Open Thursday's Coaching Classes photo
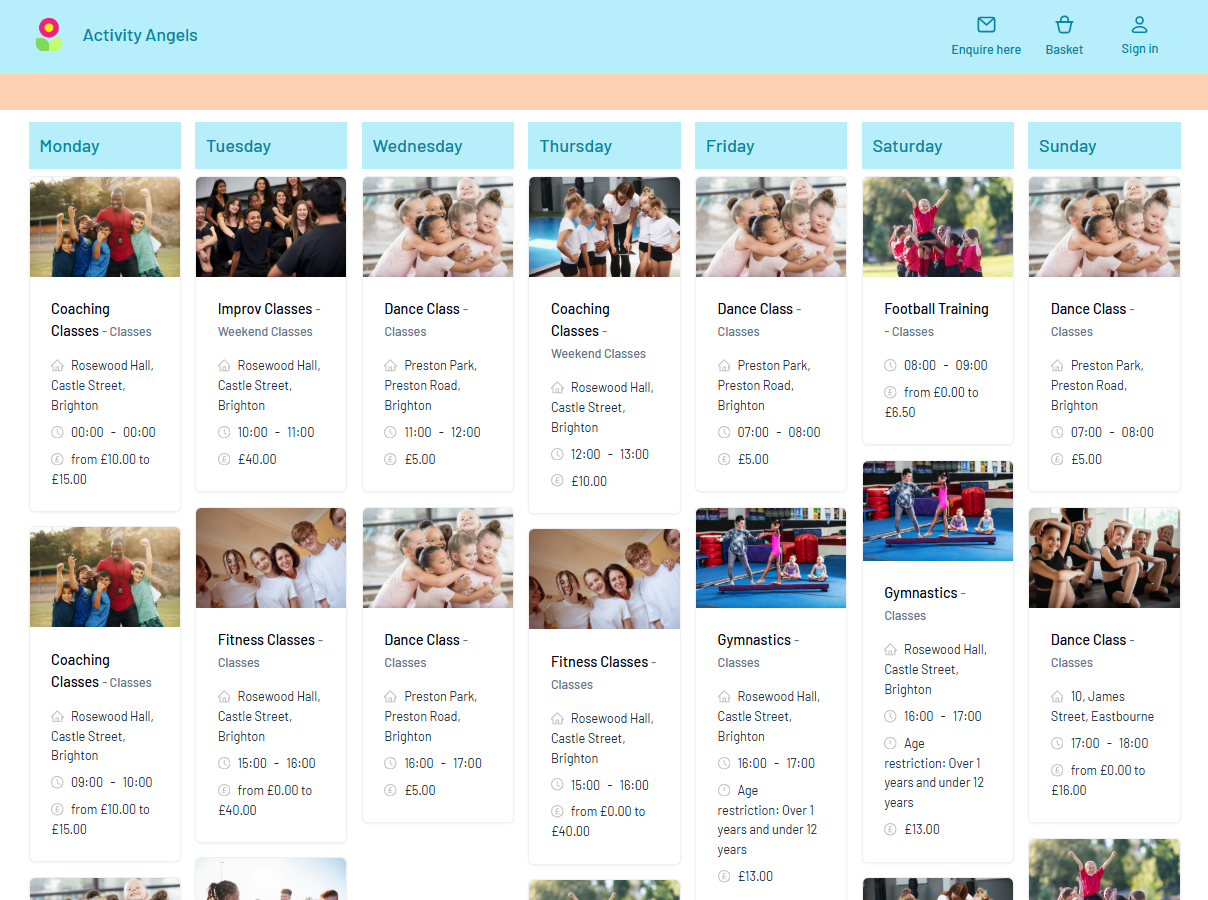 click(604, 227)
